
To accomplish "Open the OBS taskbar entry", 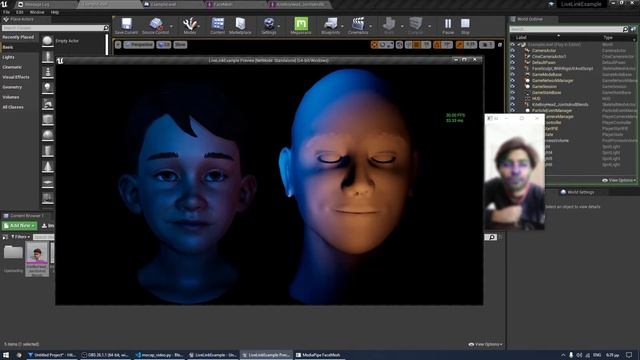I will point(105,355).
